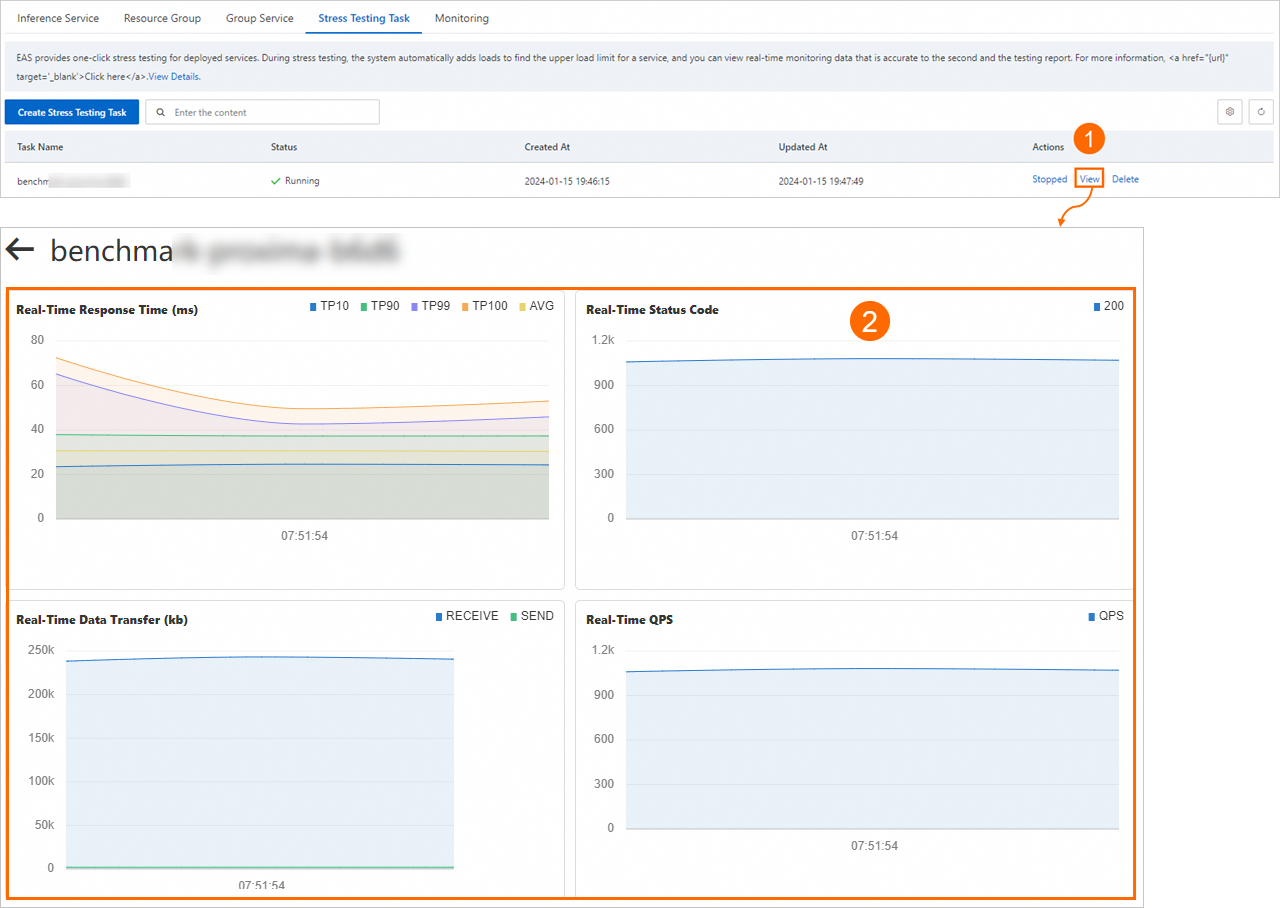Screen dimensions: 1280x908
Task: Toggle the TP10 series in Response Time legend
Action: click(x=330, y=306)
